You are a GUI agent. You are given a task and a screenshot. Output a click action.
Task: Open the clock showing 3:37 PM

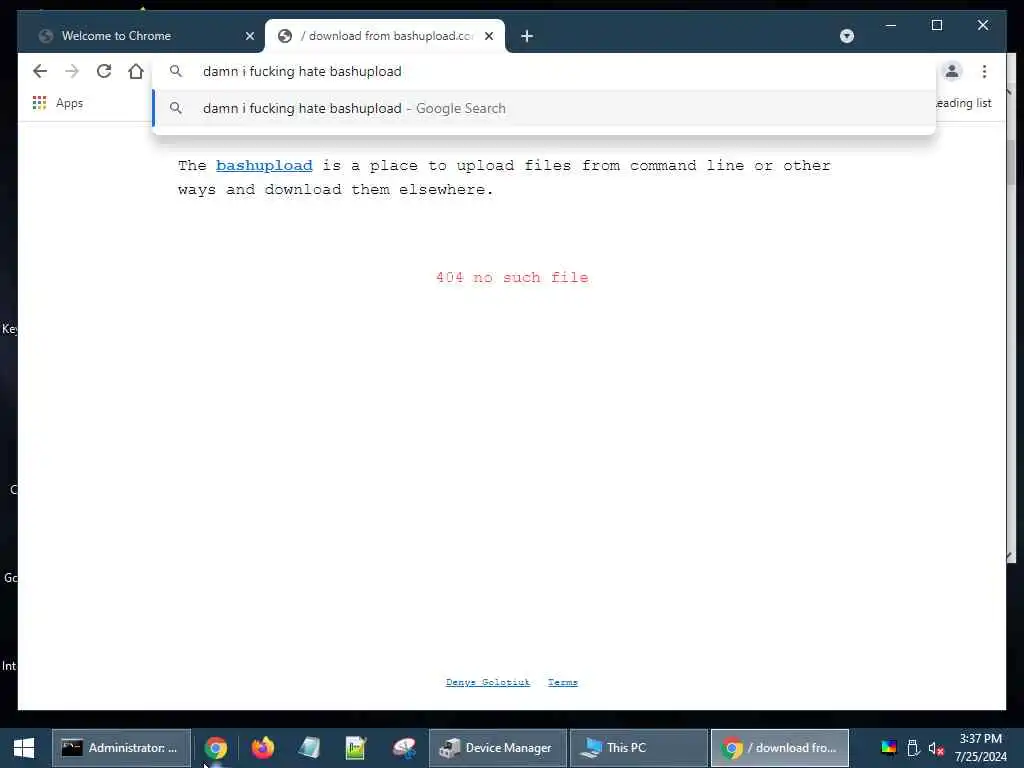(x=981, y=748)
